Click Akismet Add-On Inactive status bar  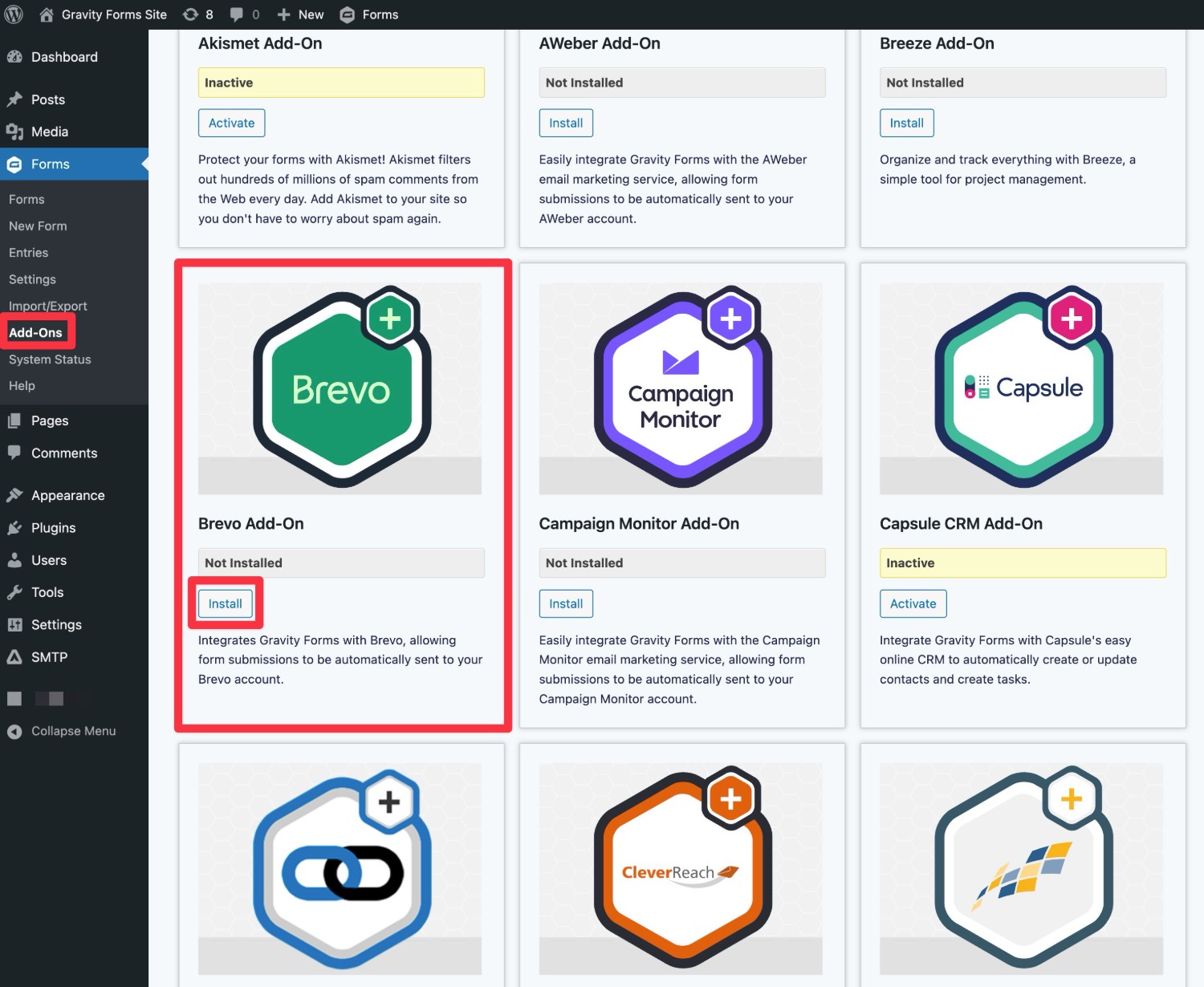point(341,83)
